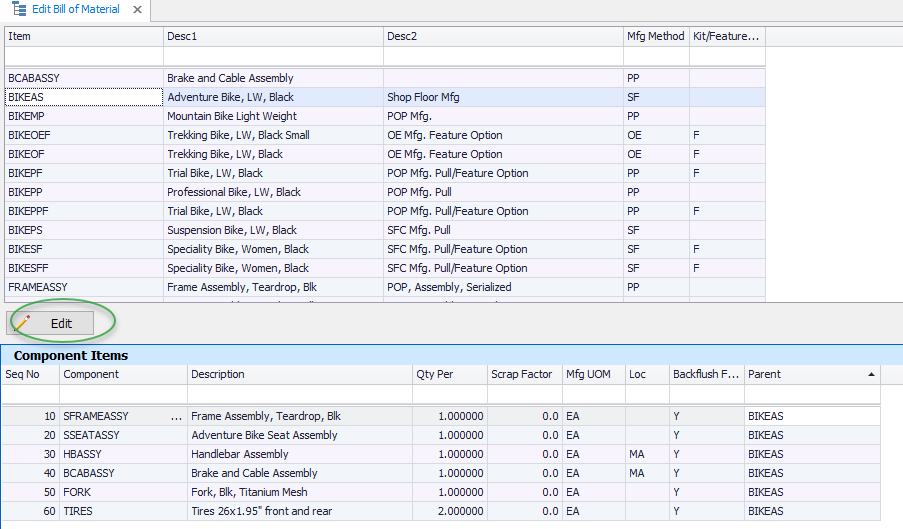Viewport: 903px width, 529px height.
Task: Click the Mfg Method filter field
Action: [657, 56]
